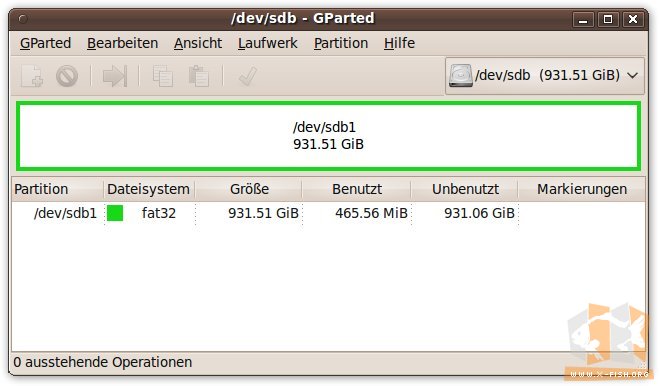Click the 465.56 MiB used cell
Screen dimensions: 659x386
pos(371,213)
